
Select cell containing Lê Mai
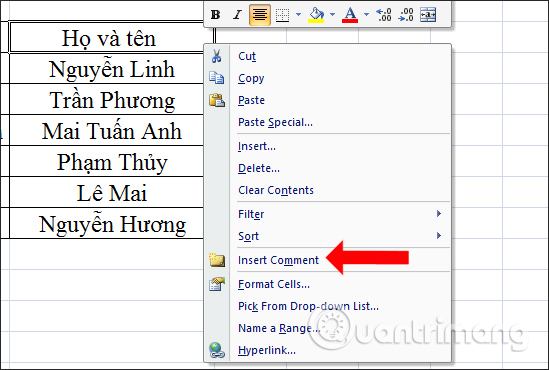click(106, 192)
